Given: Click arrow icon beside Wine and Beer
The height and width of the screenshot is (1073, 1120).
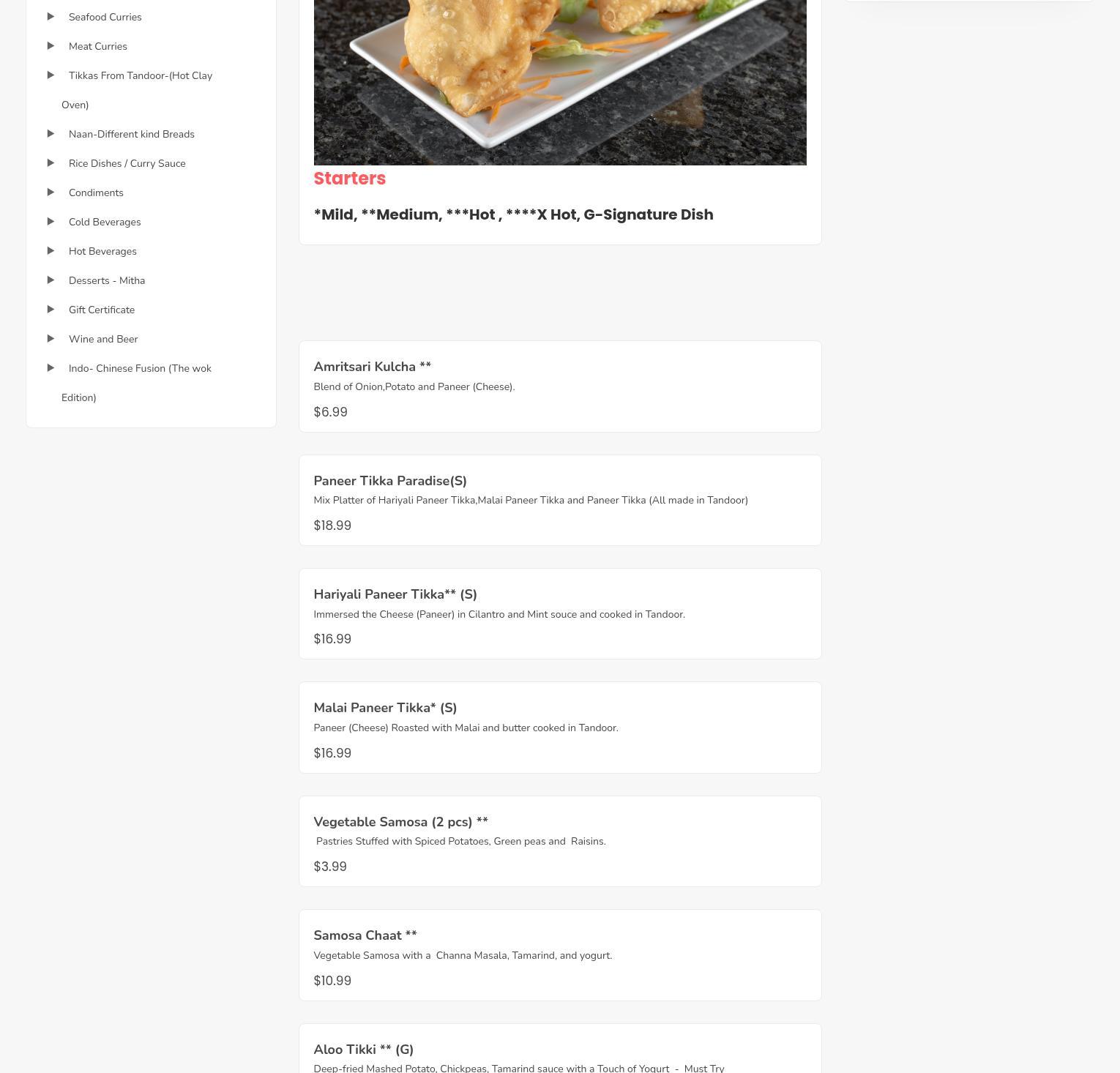Looking at the screenshot, I should [x=51, y=339].
